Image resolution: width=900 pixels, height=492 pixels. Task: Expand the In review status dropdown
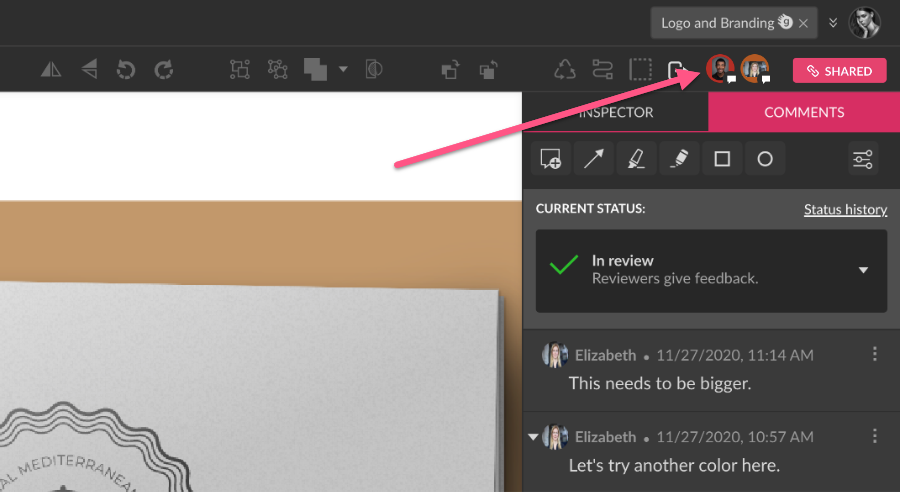pos(863,270)
